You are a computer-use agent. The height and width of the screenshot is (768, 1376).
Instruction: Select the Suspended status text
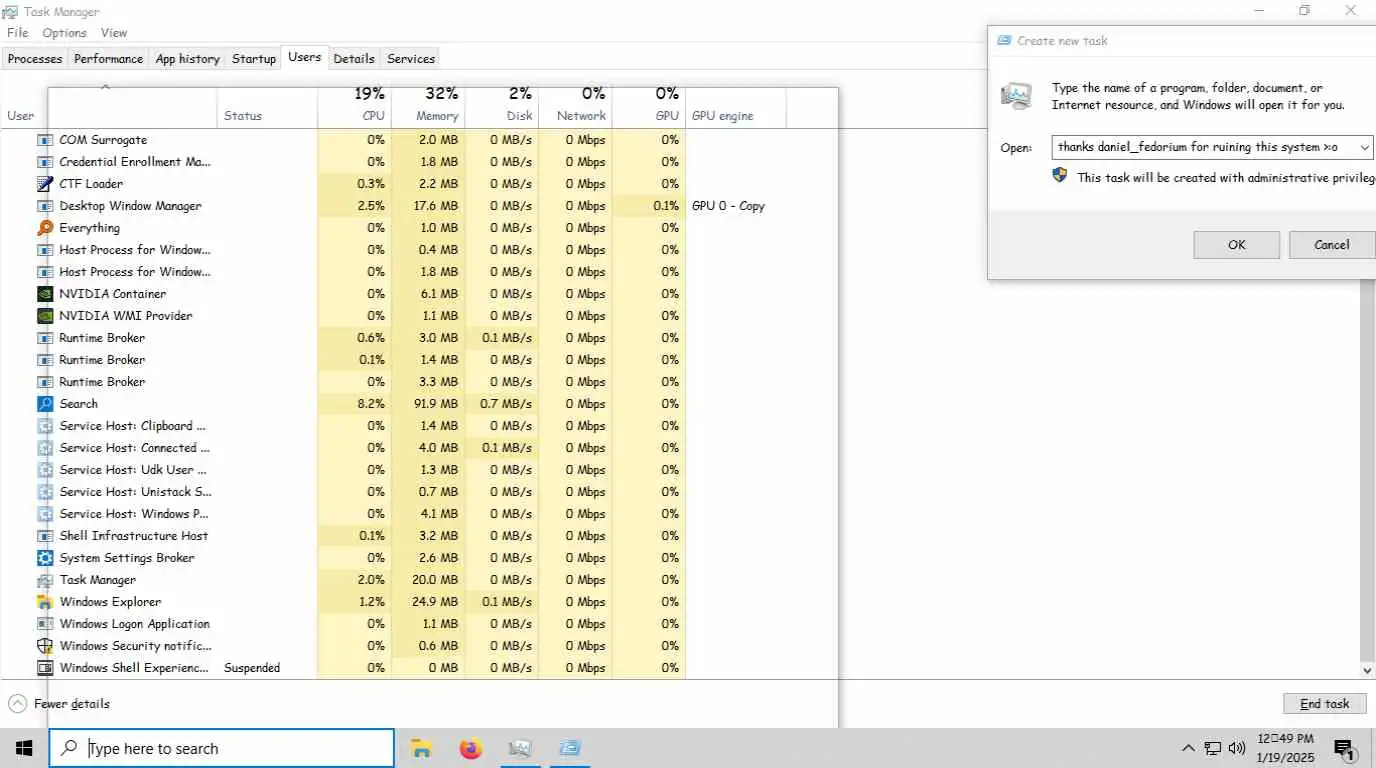click(x=252, y=668)
